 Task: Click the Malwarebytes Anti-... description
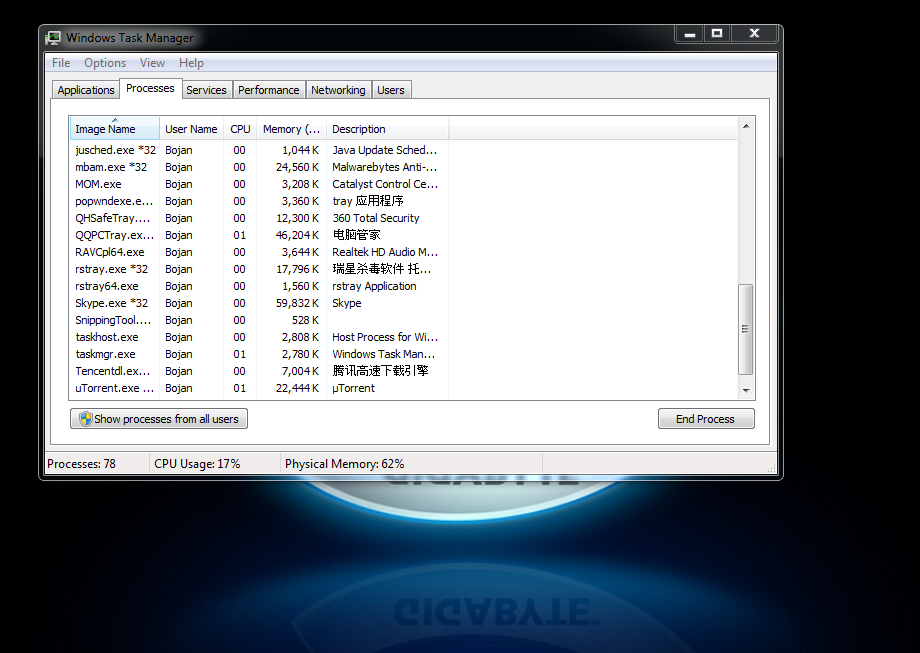click(x=384, y=167)
